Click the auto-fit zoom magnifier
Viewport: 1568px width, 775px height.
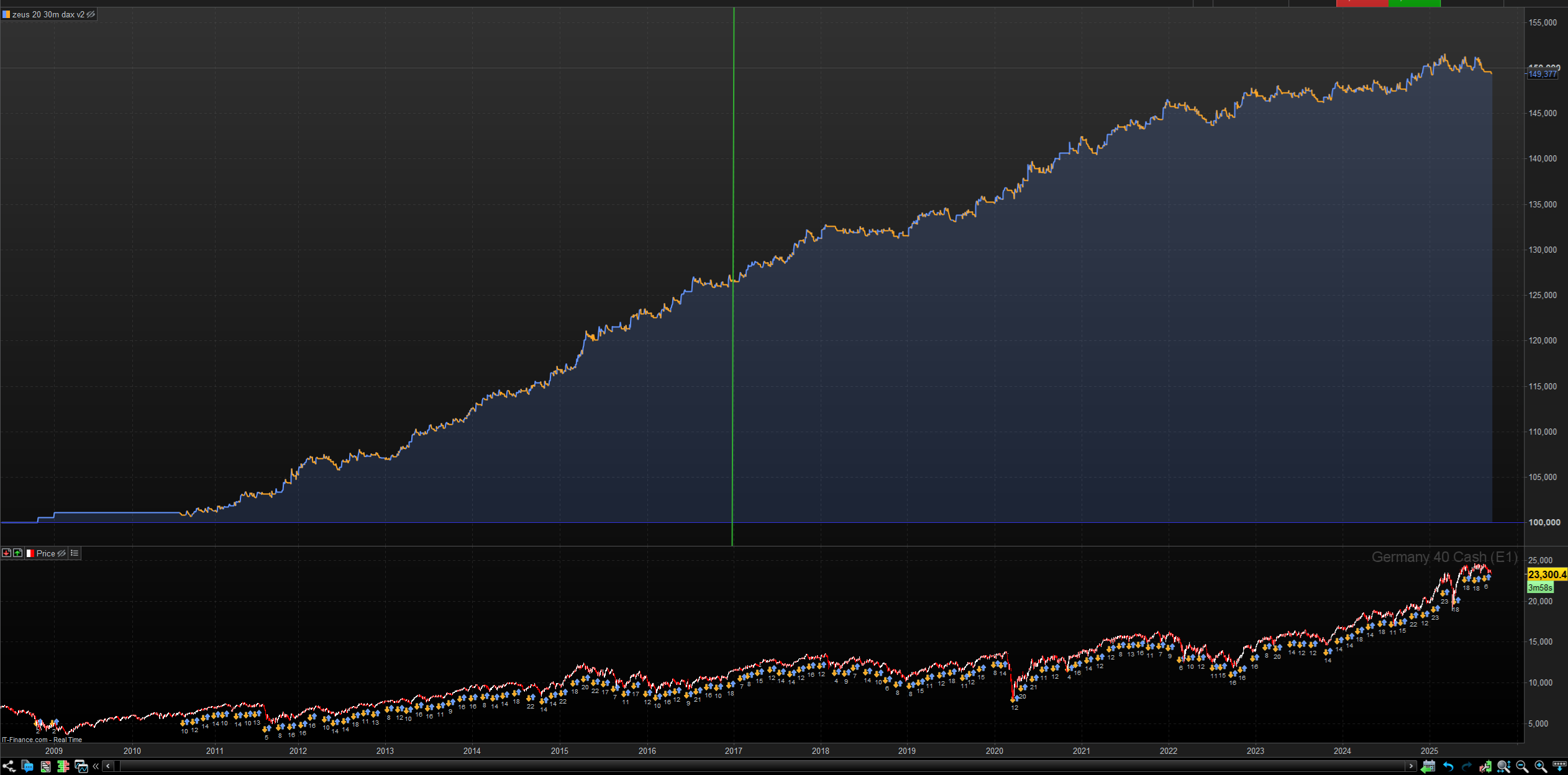[1503, 766]
